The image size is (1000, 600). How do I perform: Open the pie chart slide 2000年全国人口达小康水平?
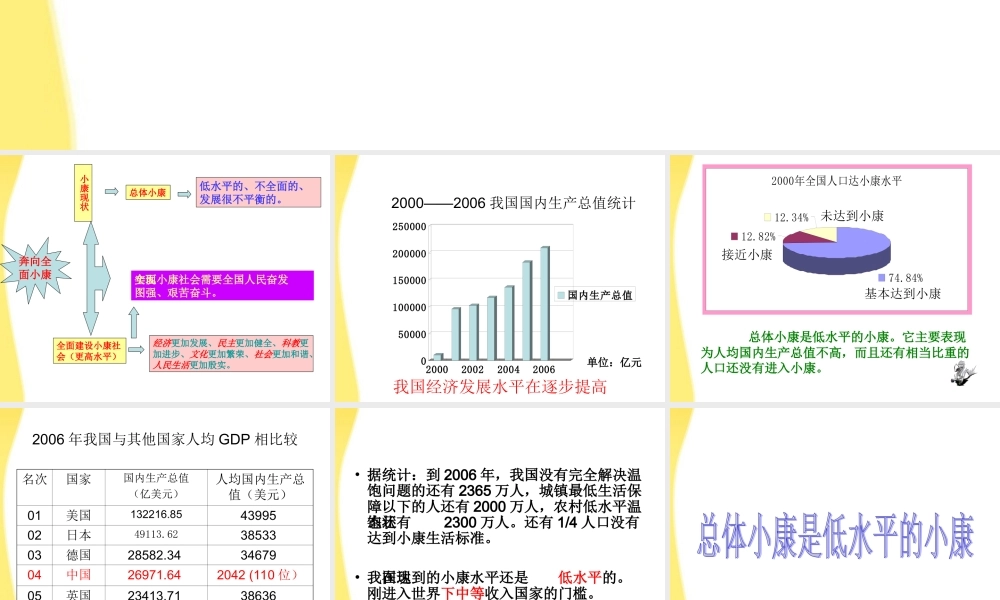tap(835, 278)
